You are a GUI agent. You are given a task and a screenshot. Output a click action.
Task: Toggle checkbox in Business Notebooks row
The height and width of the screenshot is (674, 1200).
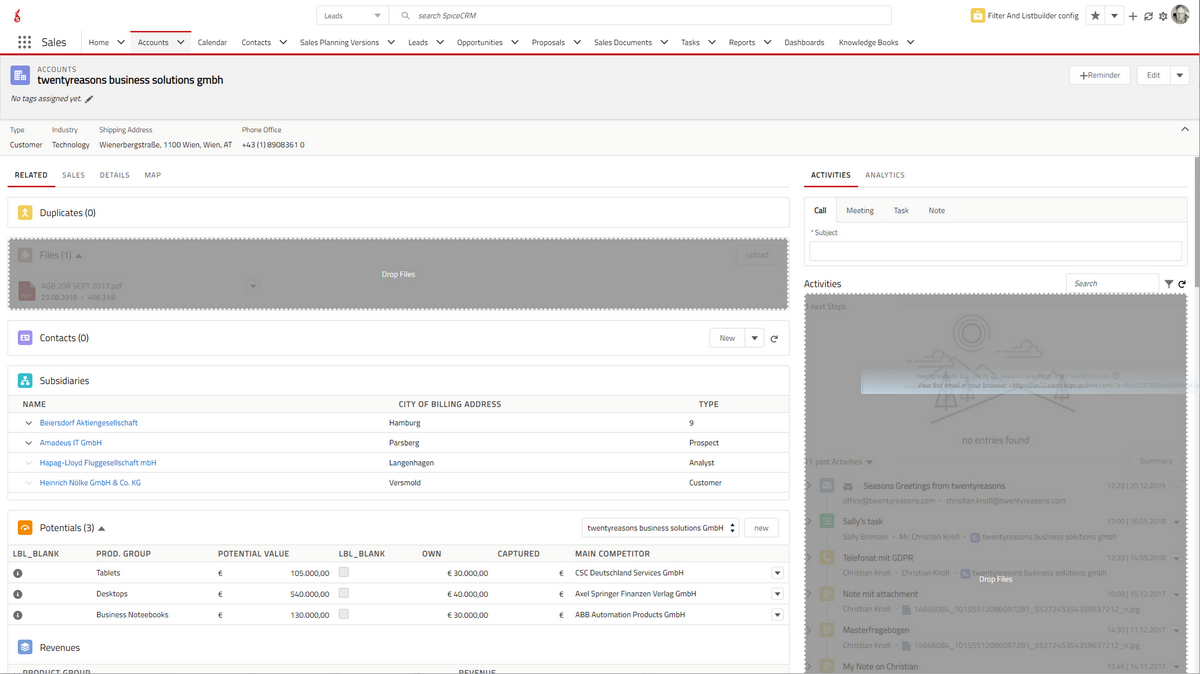coord(343,614)
